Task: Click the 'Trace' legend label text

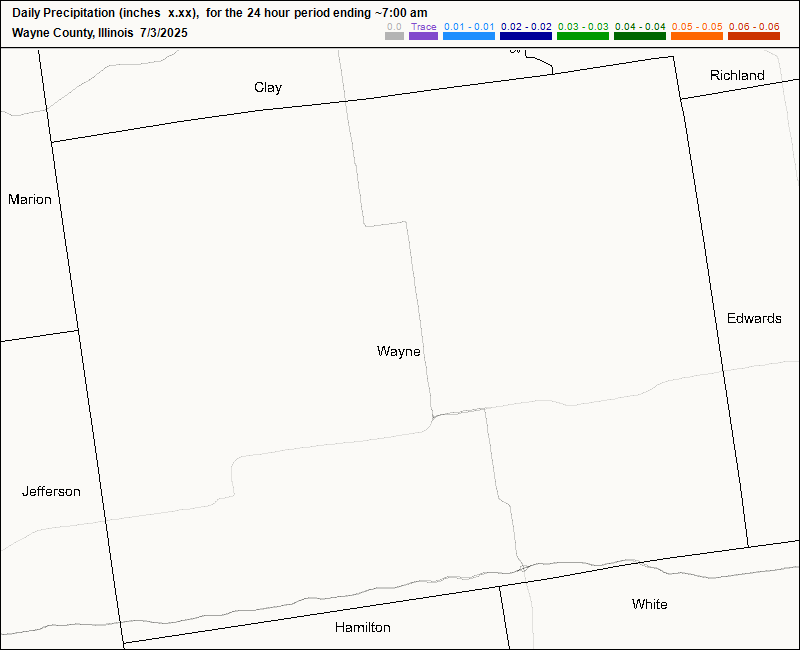Action: click(423, 27)
